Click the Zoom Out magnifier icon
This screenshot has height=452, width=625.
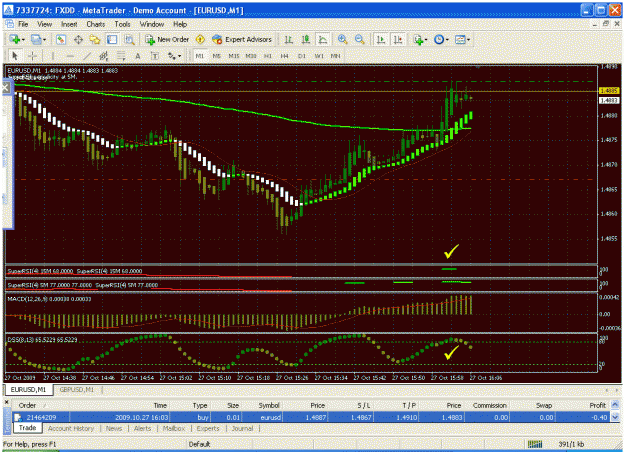360,39
